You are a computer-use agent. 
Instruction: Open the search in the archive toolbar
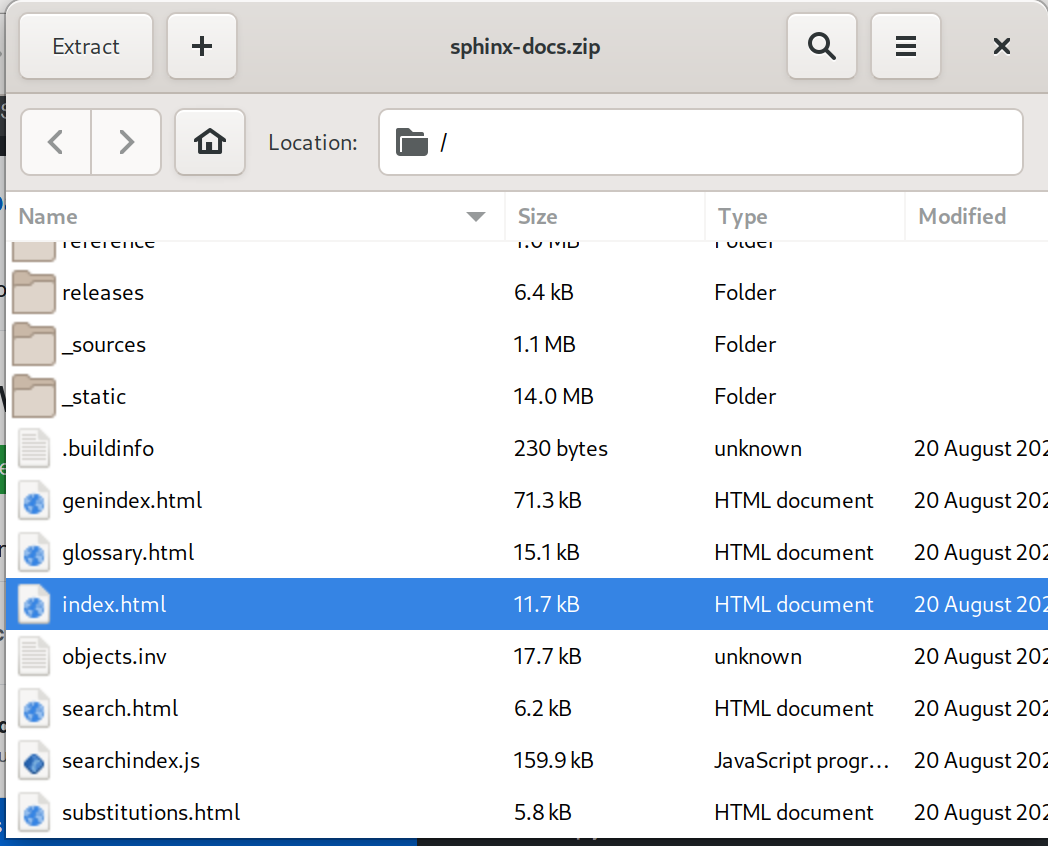[821, 46]
